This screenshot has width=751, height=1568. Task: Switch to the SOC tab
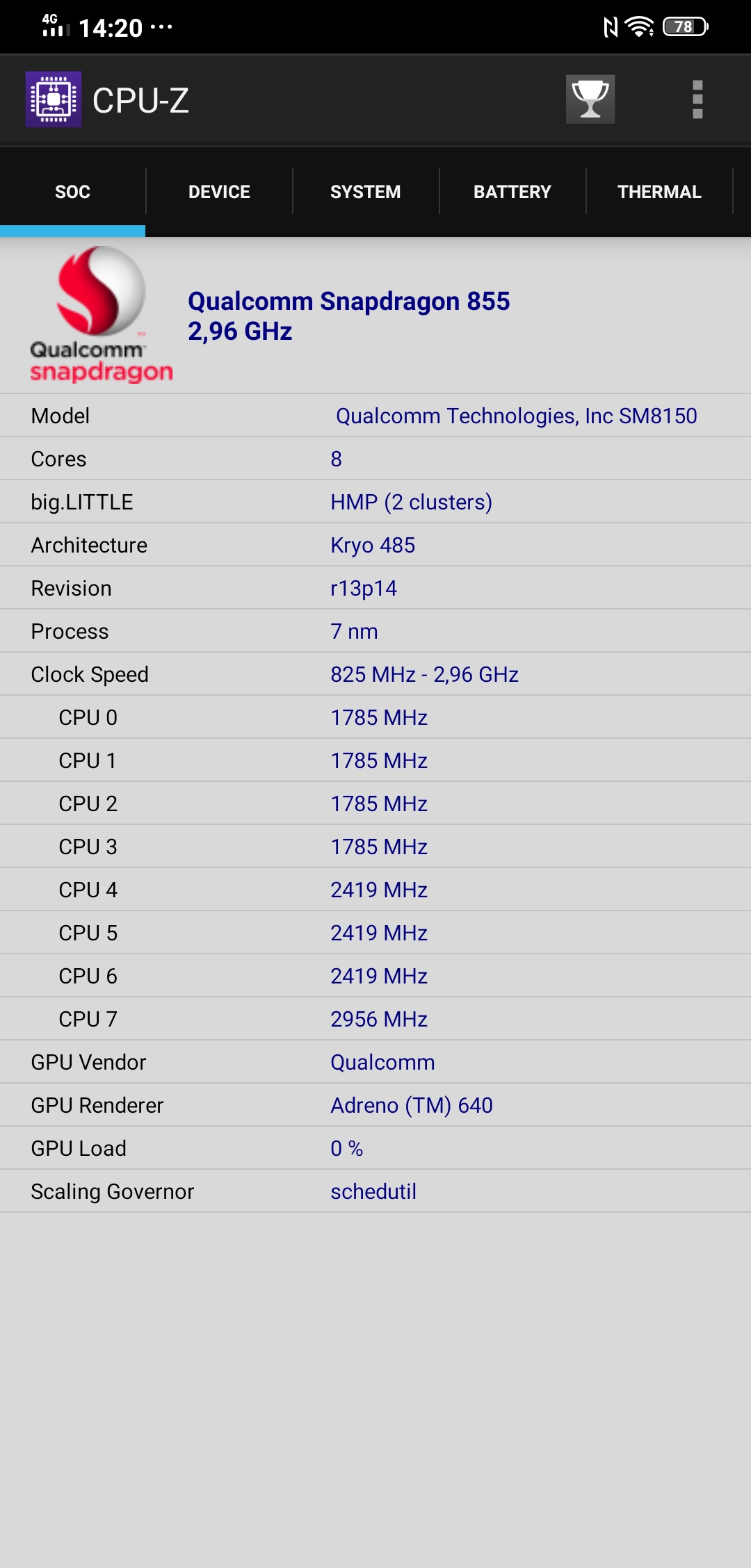tap(72, 192)
